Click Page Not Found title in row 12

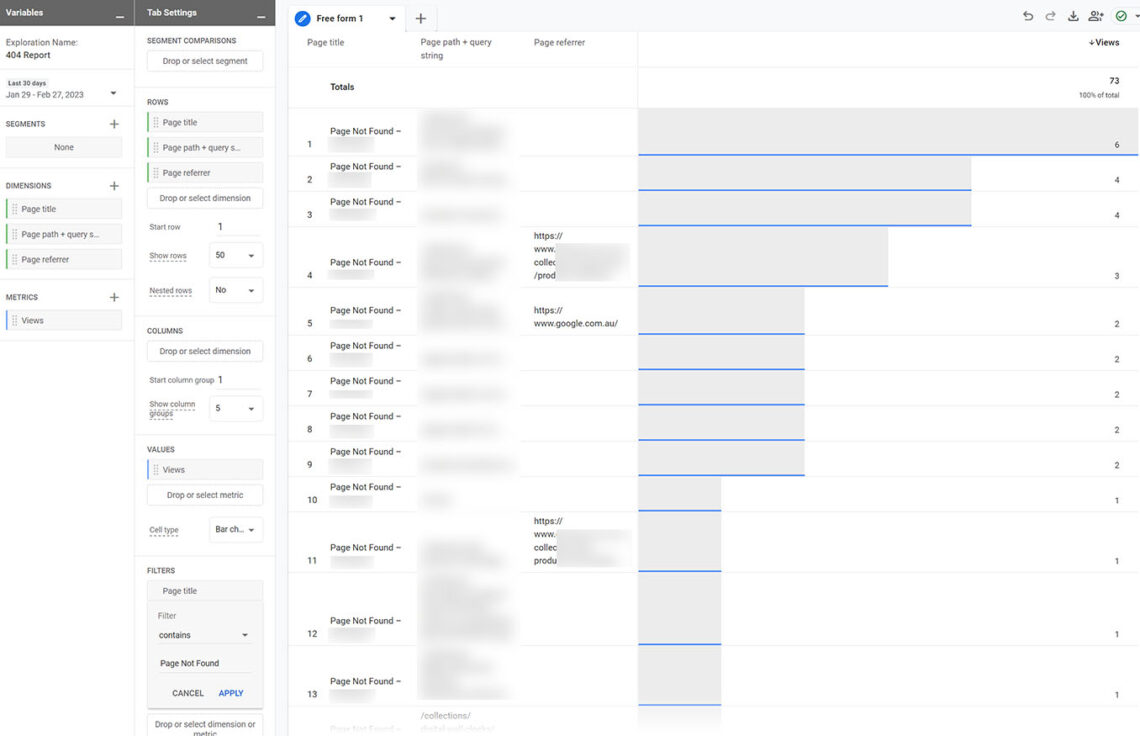[365, 620]
